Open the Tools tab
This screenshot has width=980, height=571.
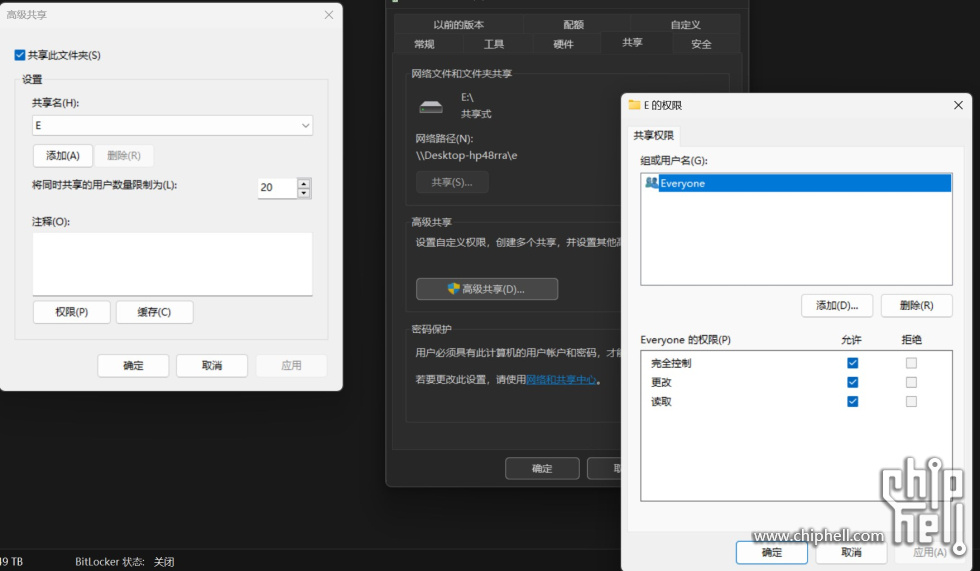click(x=494, y=44)
